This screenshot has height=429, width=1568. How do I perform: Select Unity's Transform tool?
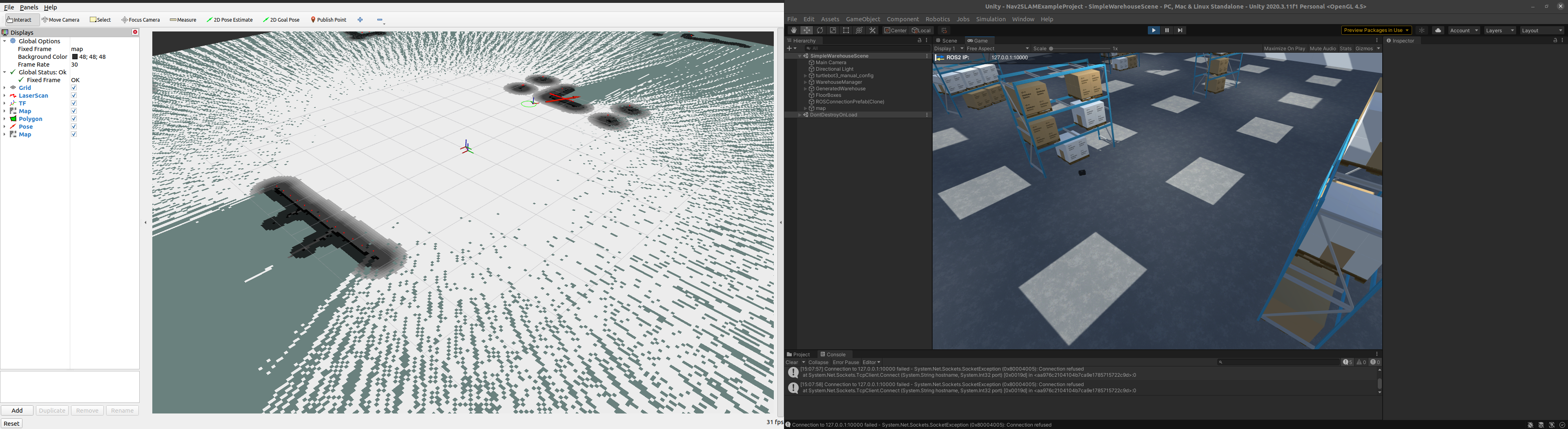860,30
